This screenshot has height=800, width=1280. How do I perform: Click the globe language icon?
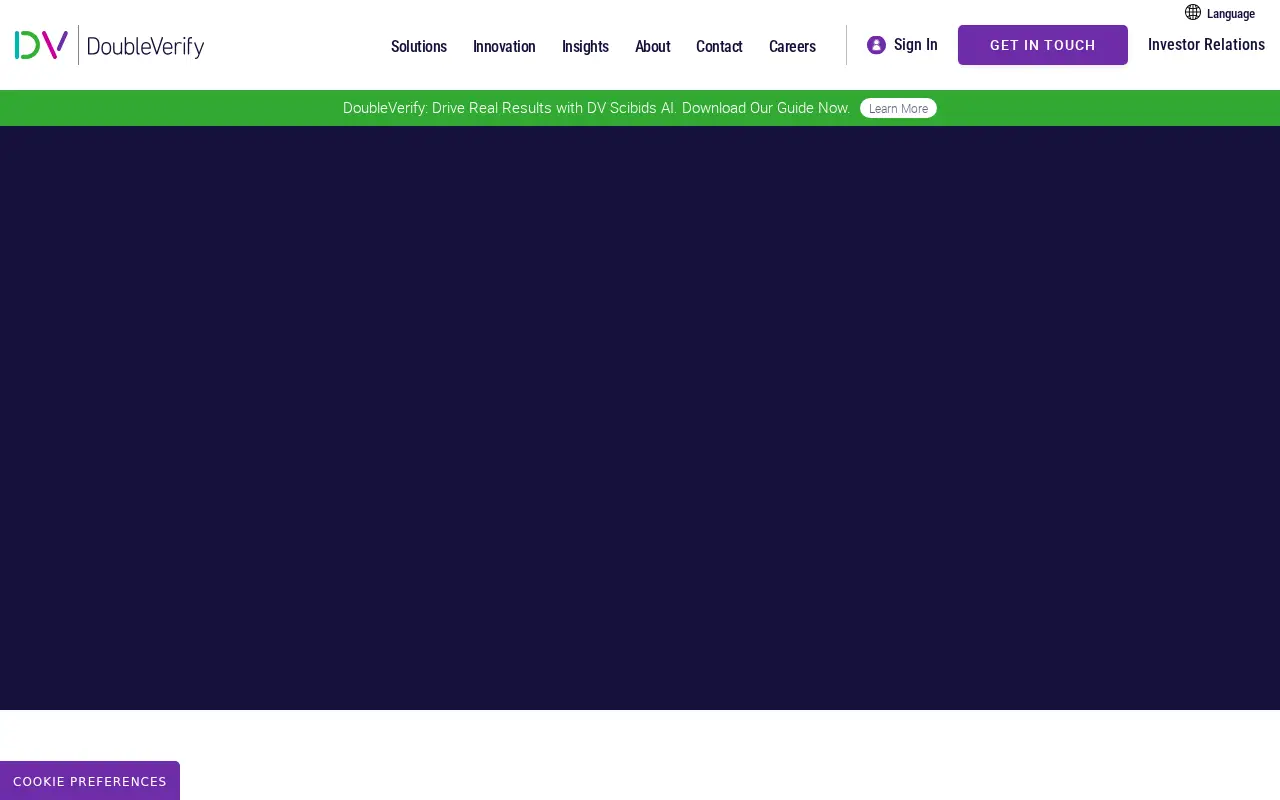1193,12
